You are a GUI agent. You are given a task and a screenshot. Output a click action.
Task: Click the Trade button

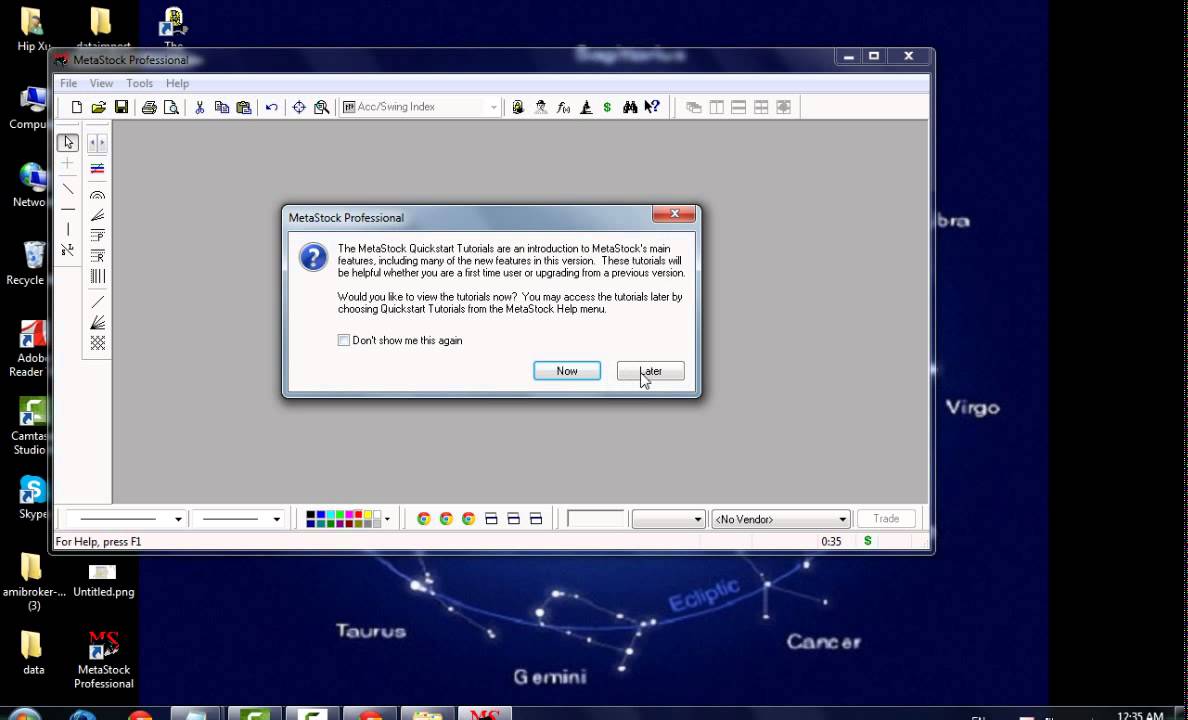click(x=886, y=518)
